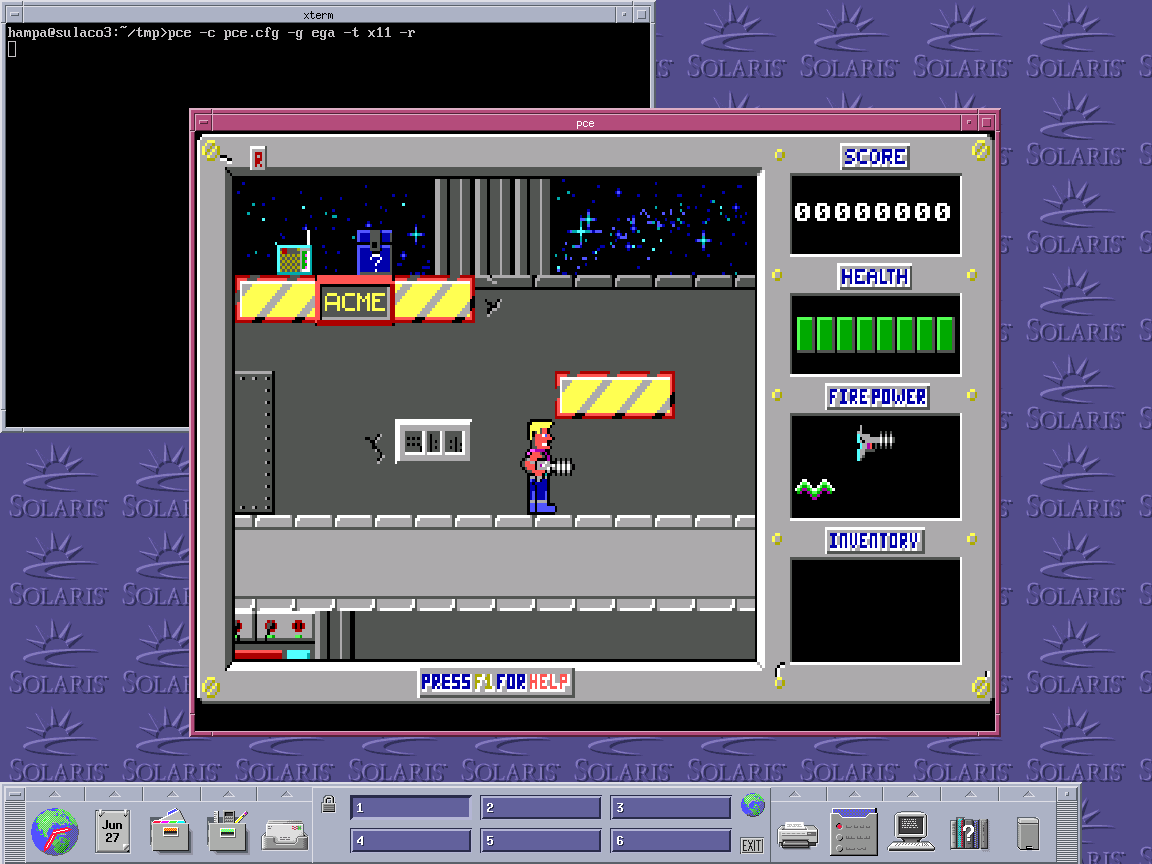Image resolution: width=1152 pixels, height=864 pixels.
Task: Open the pencil cup applications icon
Action: pyautogui.click(x=228, y=831)
